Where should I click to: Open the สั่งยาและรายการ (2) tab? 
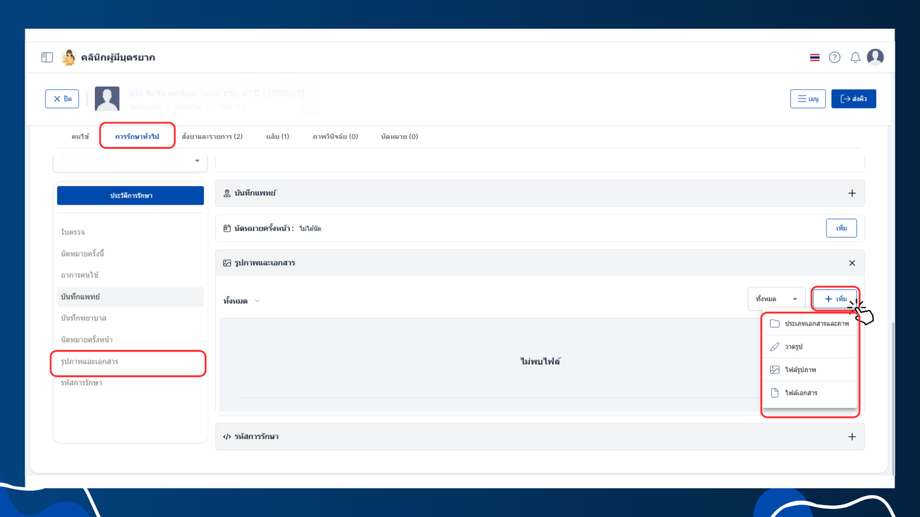(x=212, y=136)
